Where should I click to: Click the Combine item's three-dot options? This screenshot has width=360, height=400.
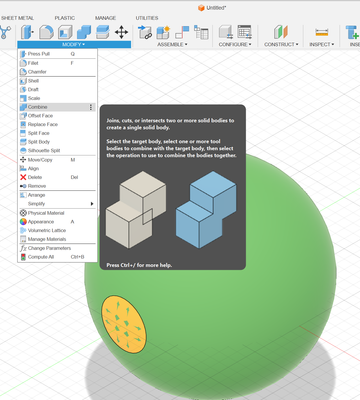(x=91, y=107)
